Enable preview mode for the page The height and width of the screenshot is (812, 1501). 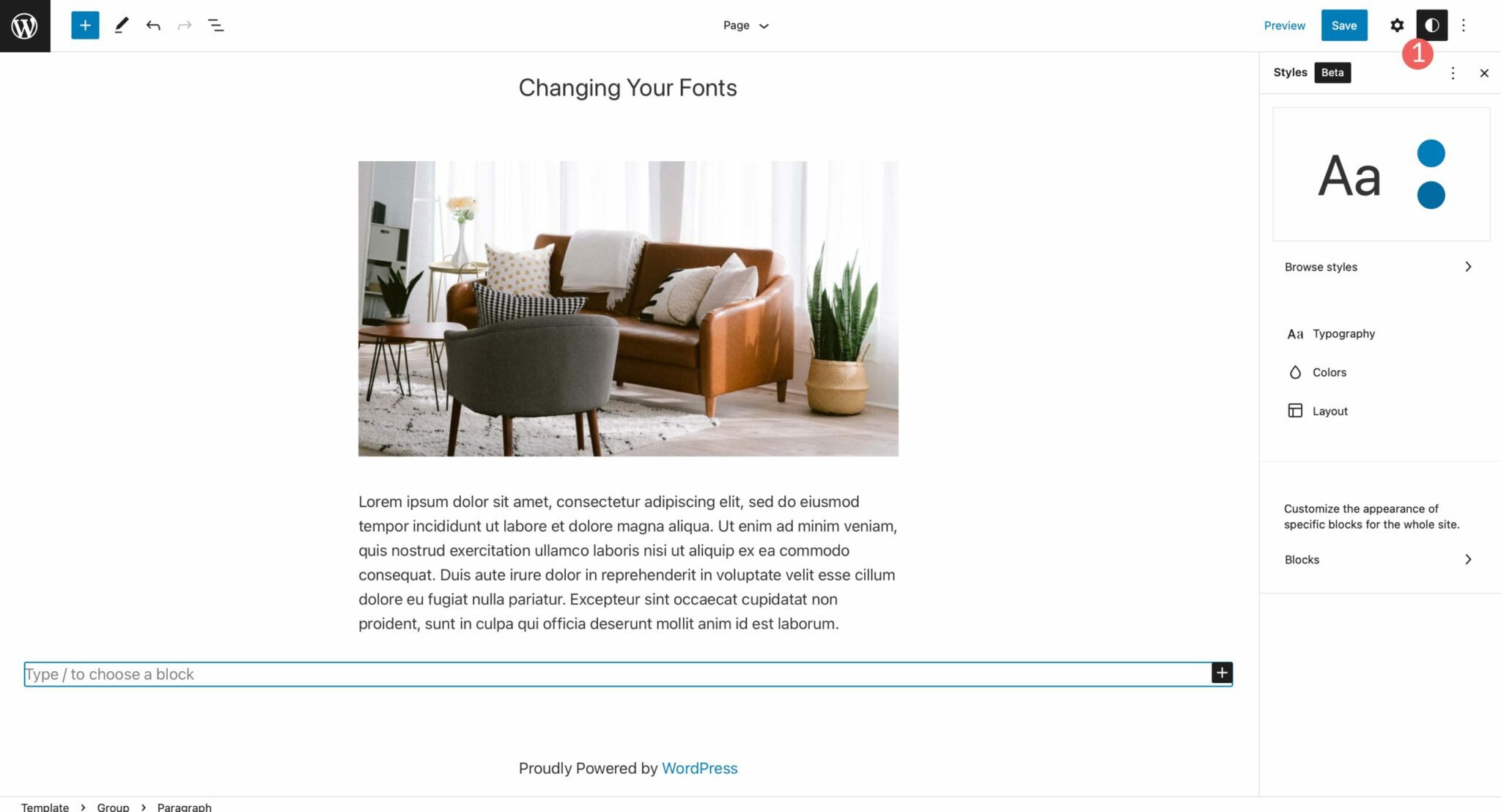(1285, 25)
